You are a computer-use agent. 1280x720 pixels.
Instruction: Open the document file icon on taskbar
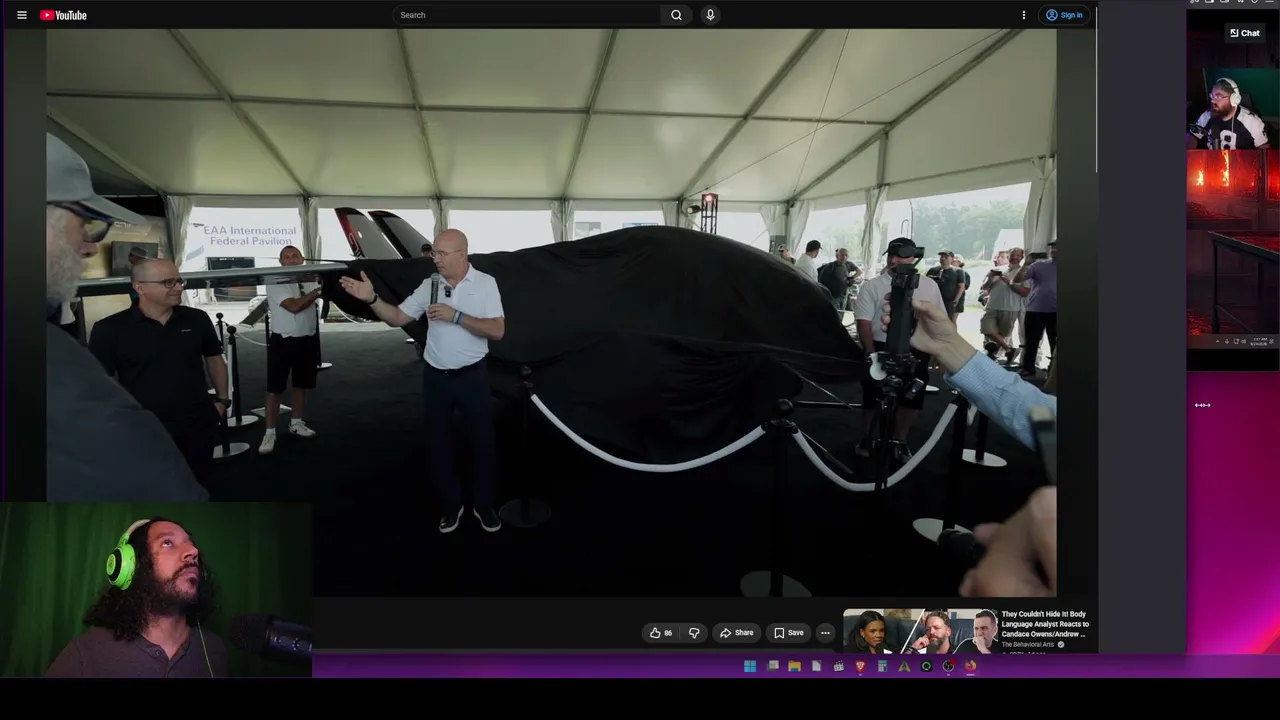pos(817,666)
